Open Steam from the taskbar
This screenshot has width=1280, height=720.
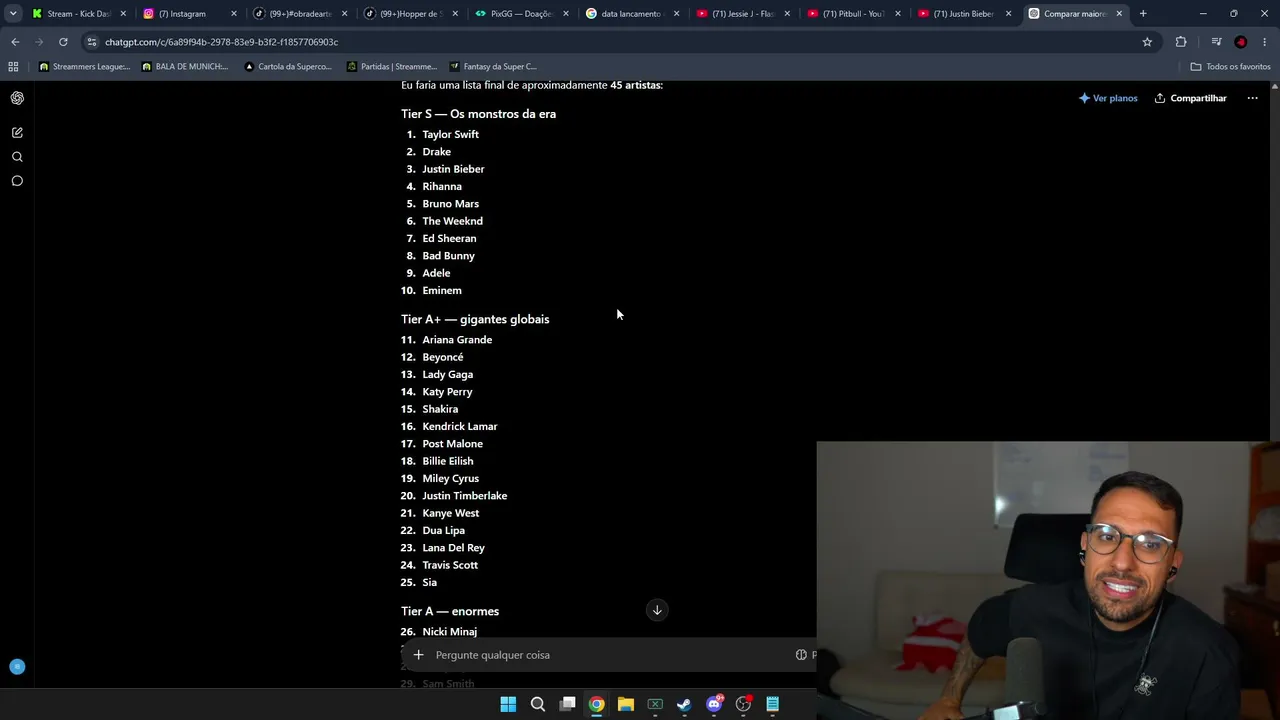684,704
